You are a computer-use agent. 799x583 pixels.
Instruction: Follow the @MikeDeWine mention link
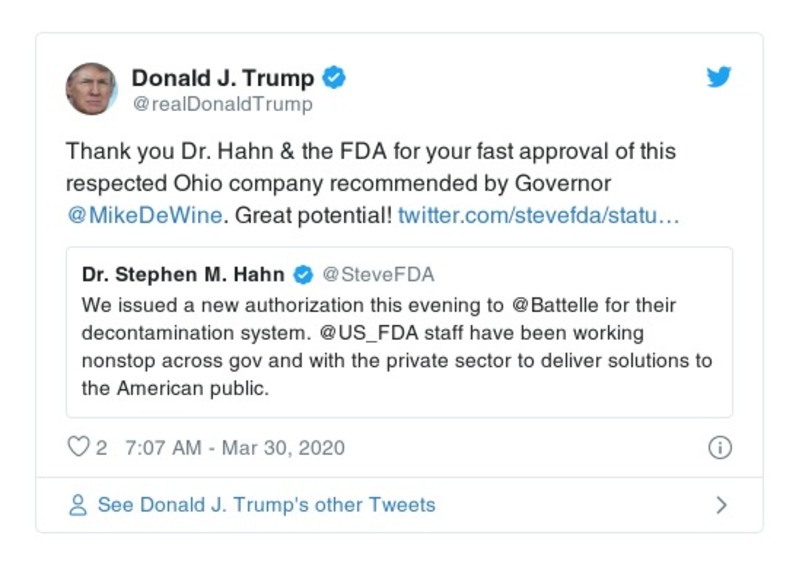pos(144,215)
